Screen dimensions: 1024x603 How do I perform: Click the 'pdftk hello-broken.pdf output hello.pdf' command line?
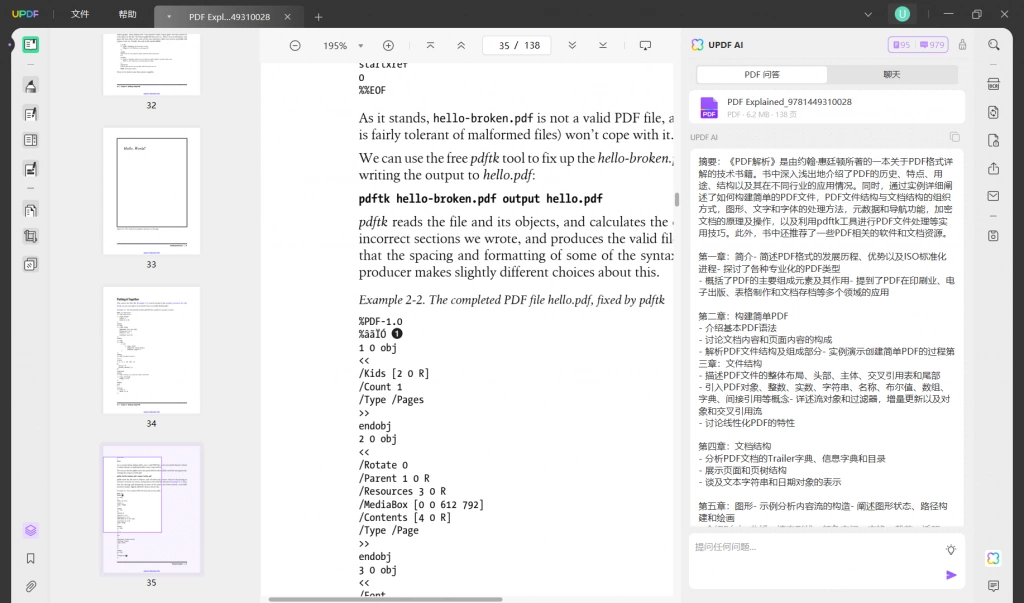click(481, 199)
